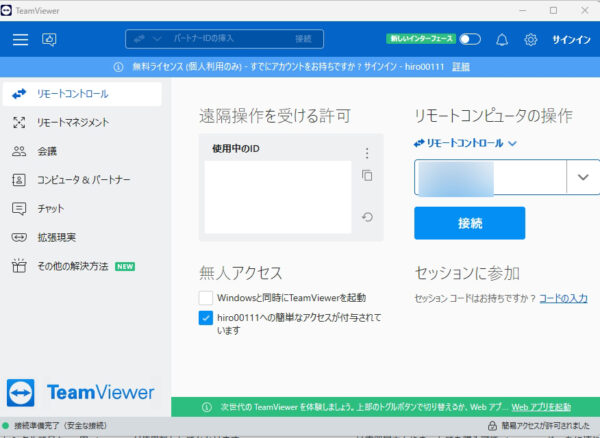This screenshot has width=600, height=438.
Task: Open the hamburger menu in header
Action: tap(20, 39)
